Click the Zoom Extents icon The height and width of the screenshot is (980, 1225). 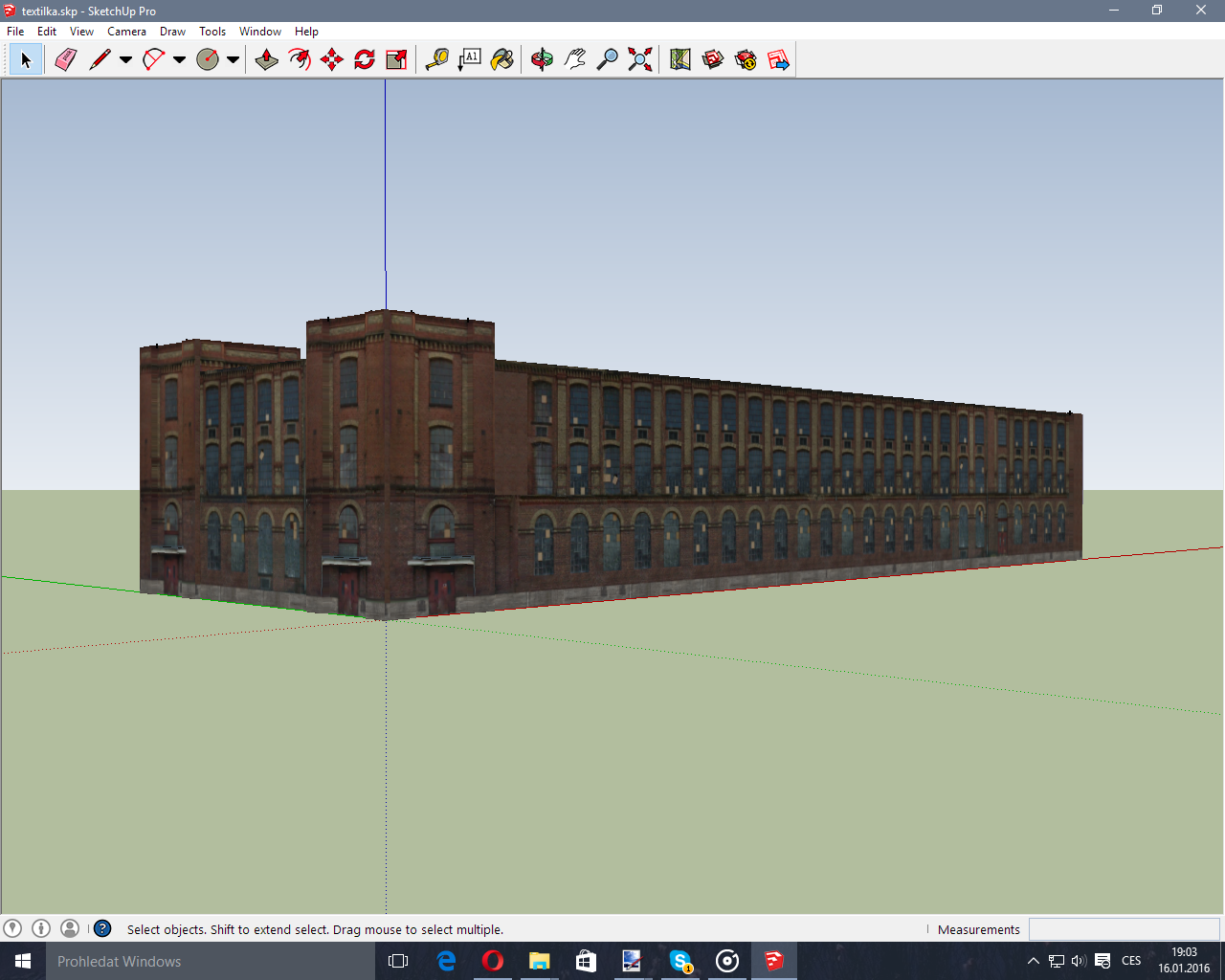point(640,59)
